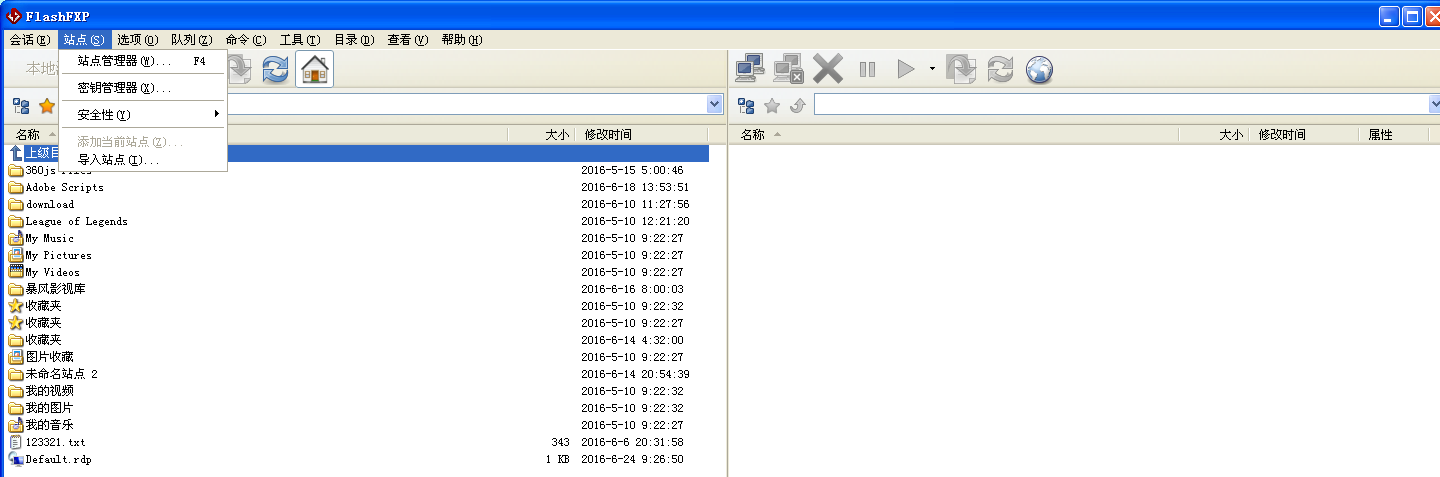The height and width of the screenshot is (477, 1440).
Task: Click the Disconnect computers icon
Action: pos(789,69)
